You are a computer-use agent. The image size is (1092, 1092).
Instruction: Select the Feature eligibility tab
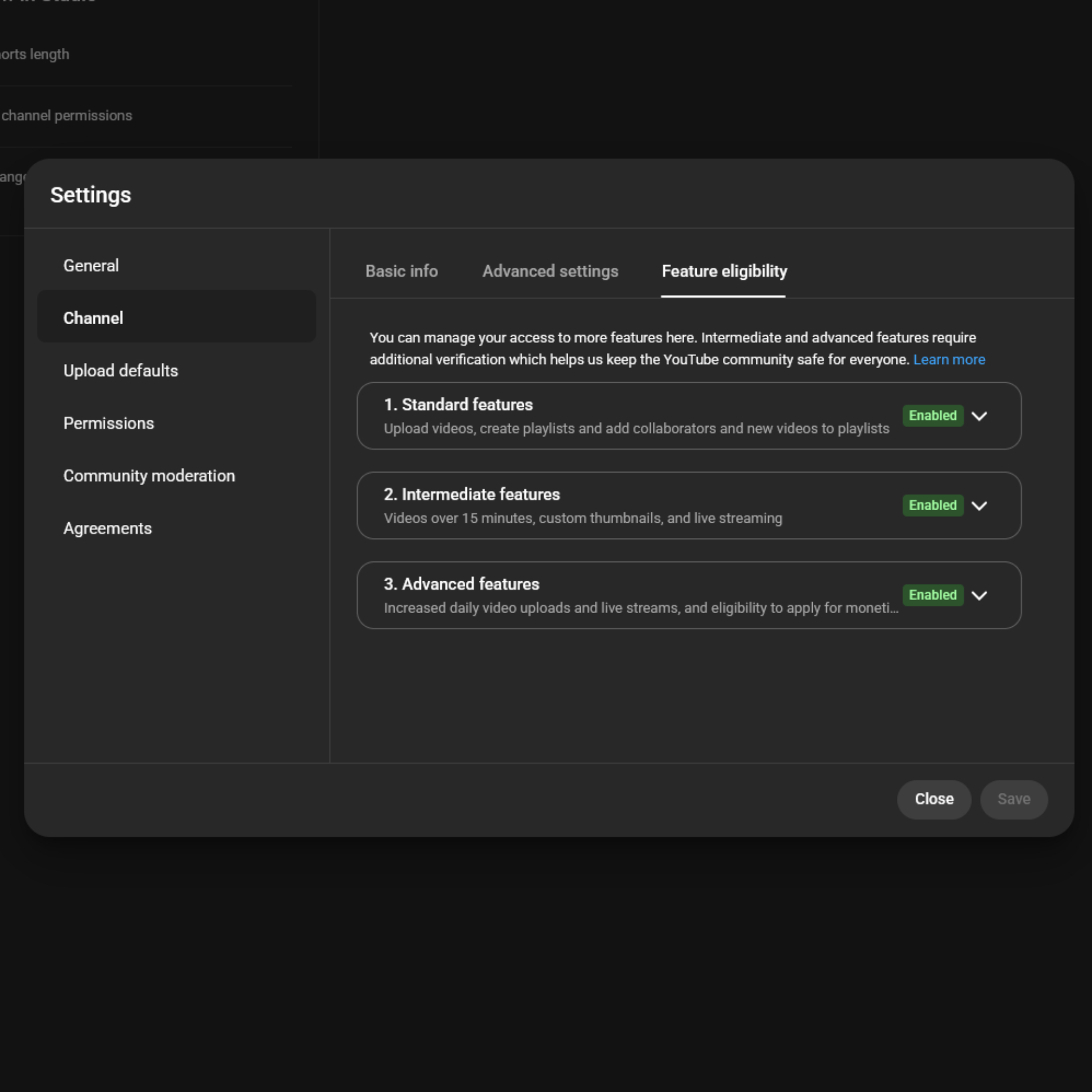[724, 271]
